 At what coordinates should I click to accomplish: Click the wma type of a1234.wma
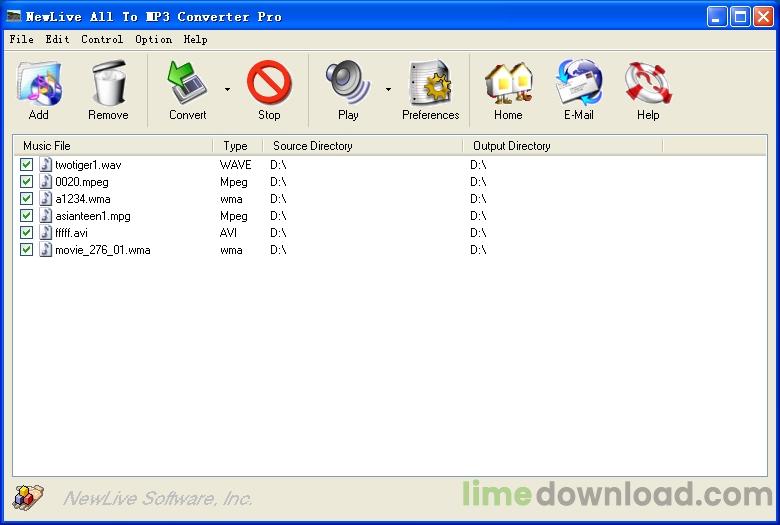(x=231, y=199)
